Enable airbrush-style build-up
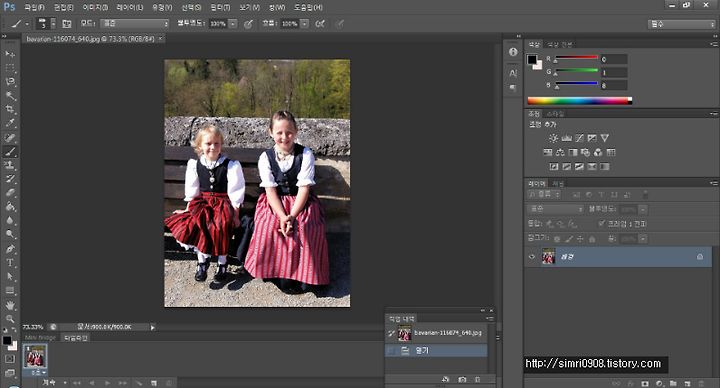This screenshot has width=720, height=388. coord(320,23)
